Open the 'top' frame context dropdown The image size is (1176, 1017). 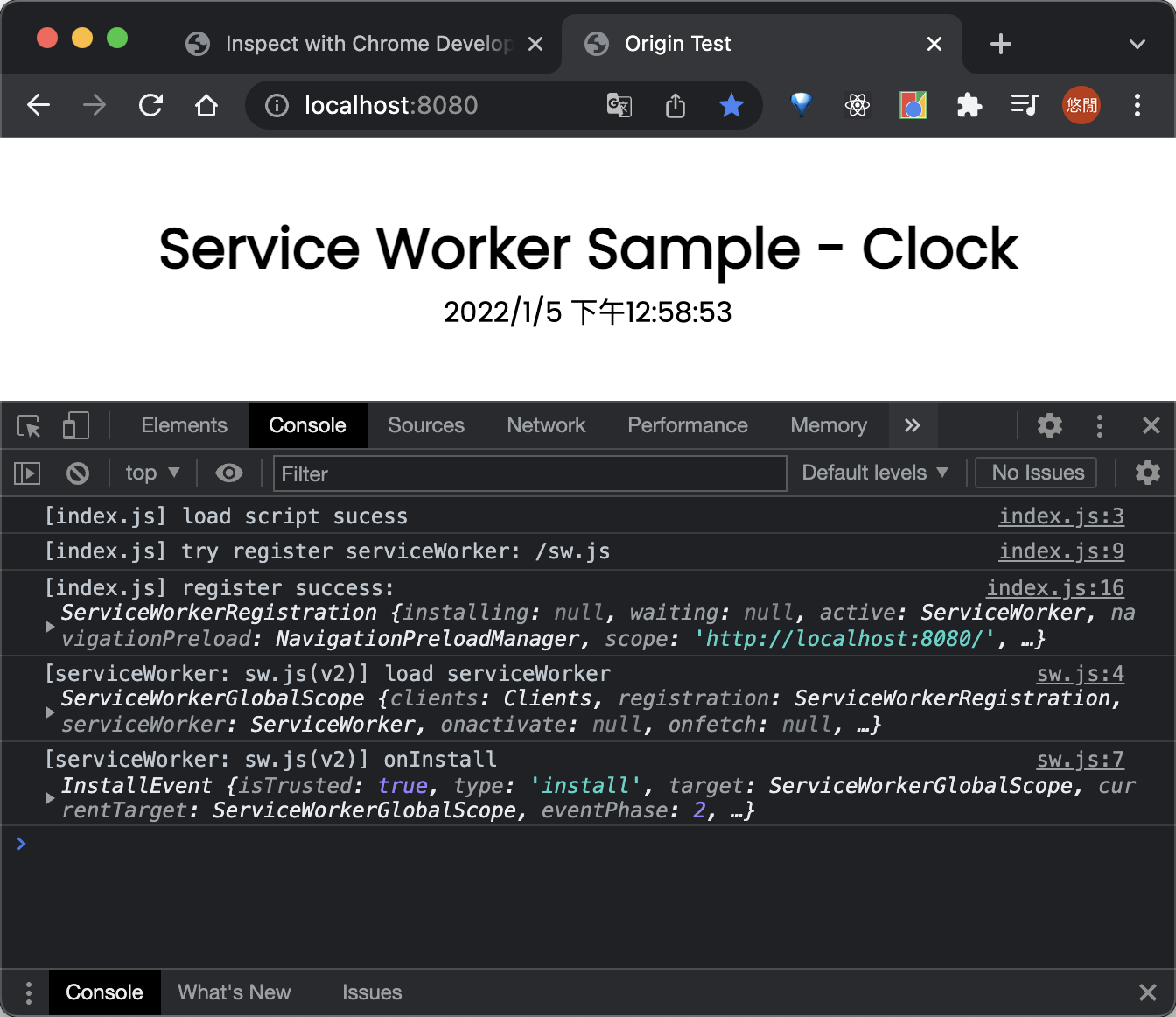[152, 473]
